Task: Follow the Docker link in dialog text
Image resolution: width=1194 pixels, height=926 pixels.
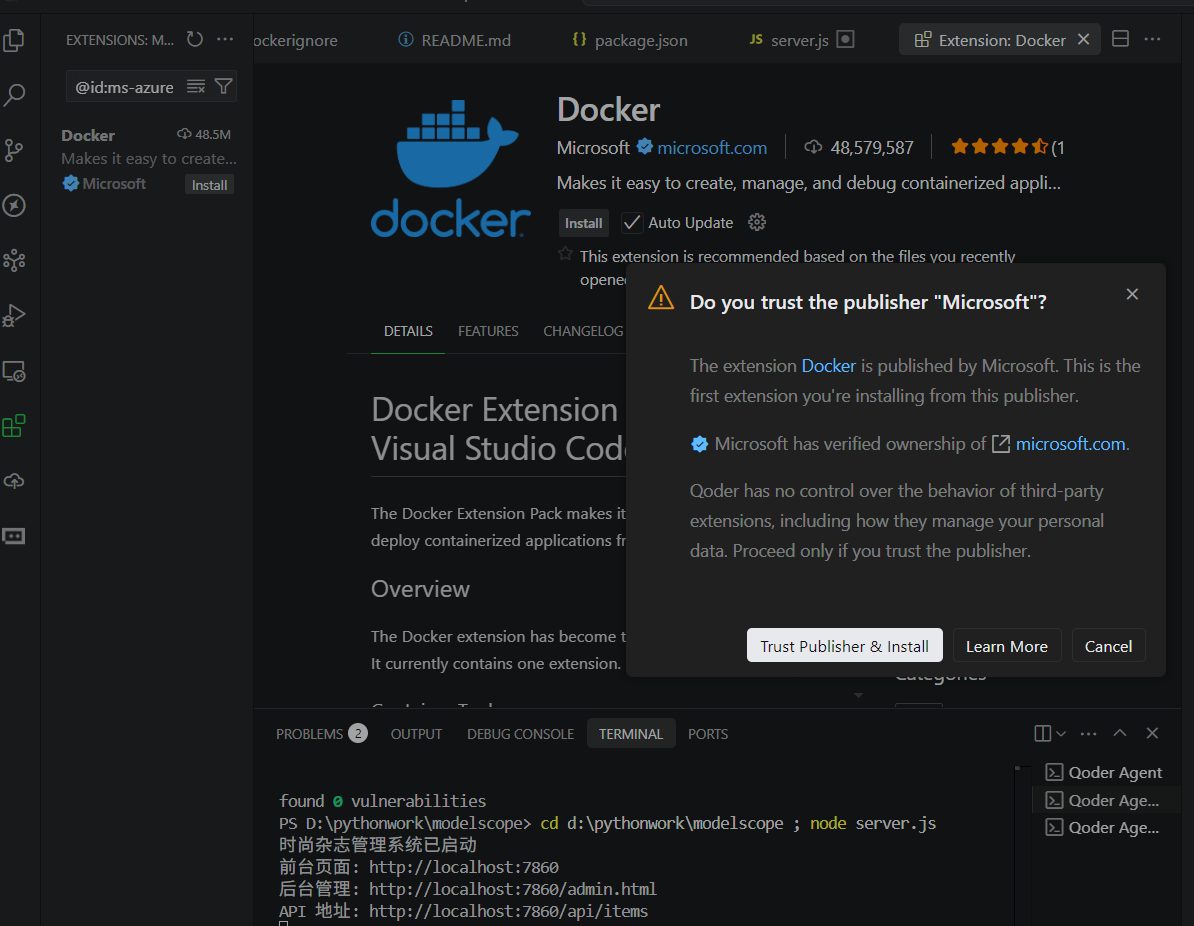Action: point(828,366)
